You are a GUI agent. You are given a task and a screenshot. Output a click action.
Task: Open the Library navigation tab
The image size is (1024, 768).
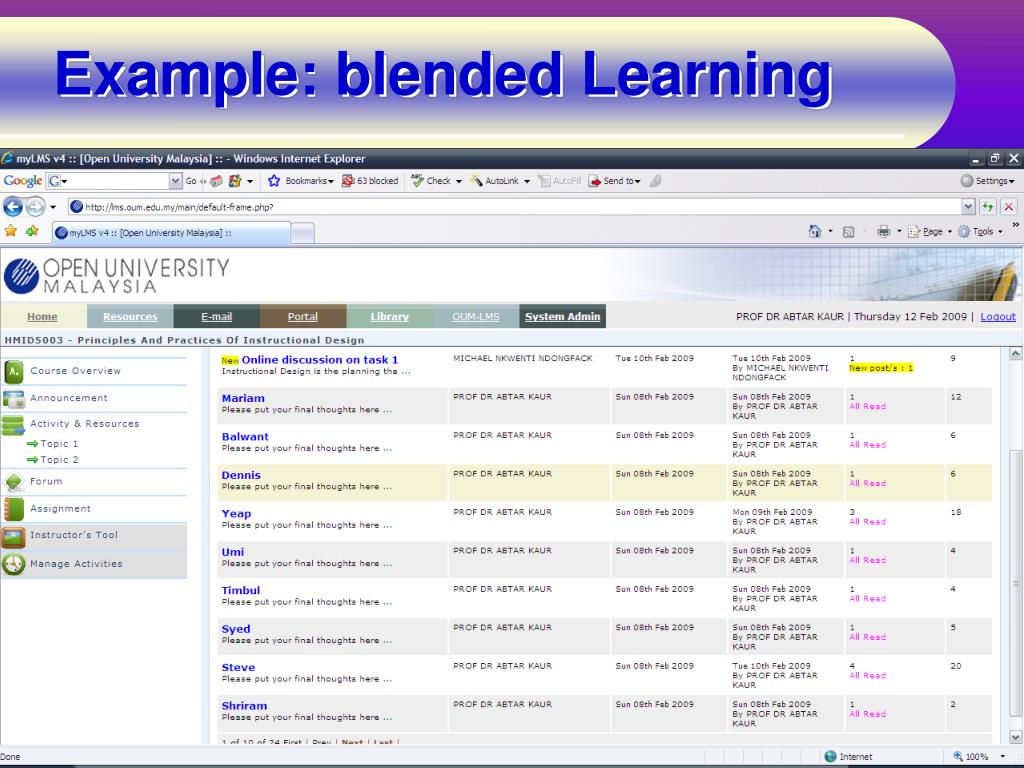point(389,316)
